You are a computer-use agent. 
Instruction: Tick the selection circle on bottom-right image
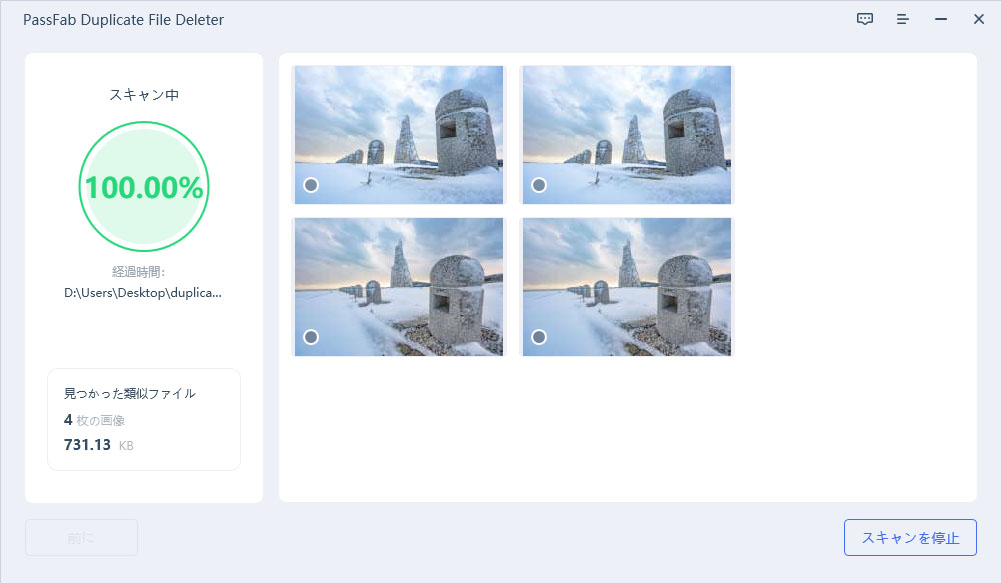click(x=539, y=337)
